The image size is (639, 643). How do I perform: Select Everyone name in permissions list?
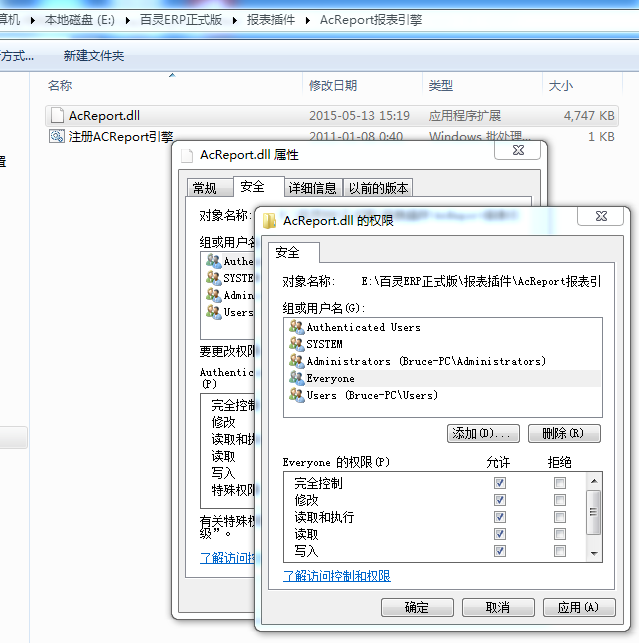331,379
